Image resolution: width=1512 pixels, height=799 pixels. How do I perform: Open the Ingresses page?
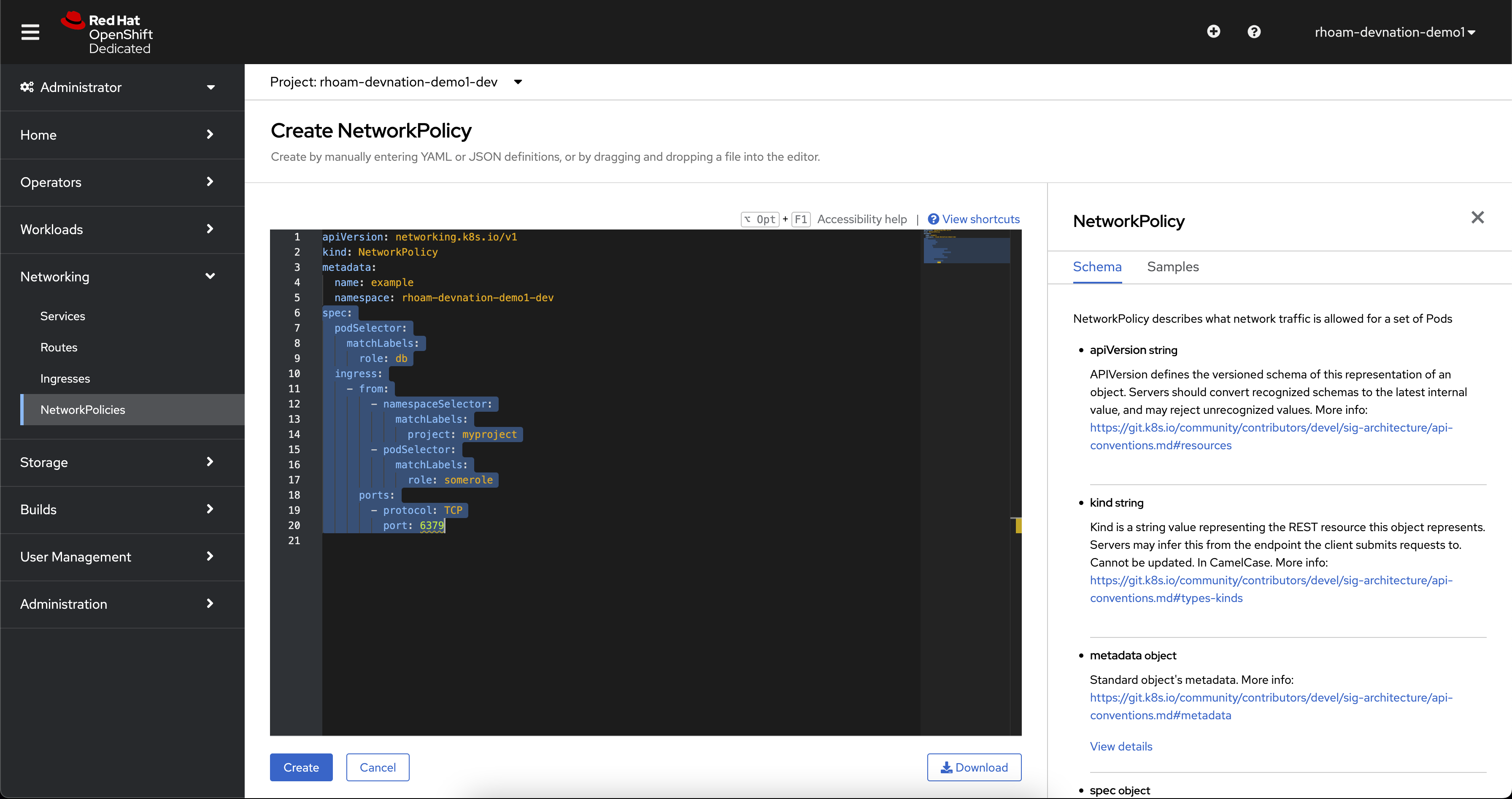(x=65, y=378)
